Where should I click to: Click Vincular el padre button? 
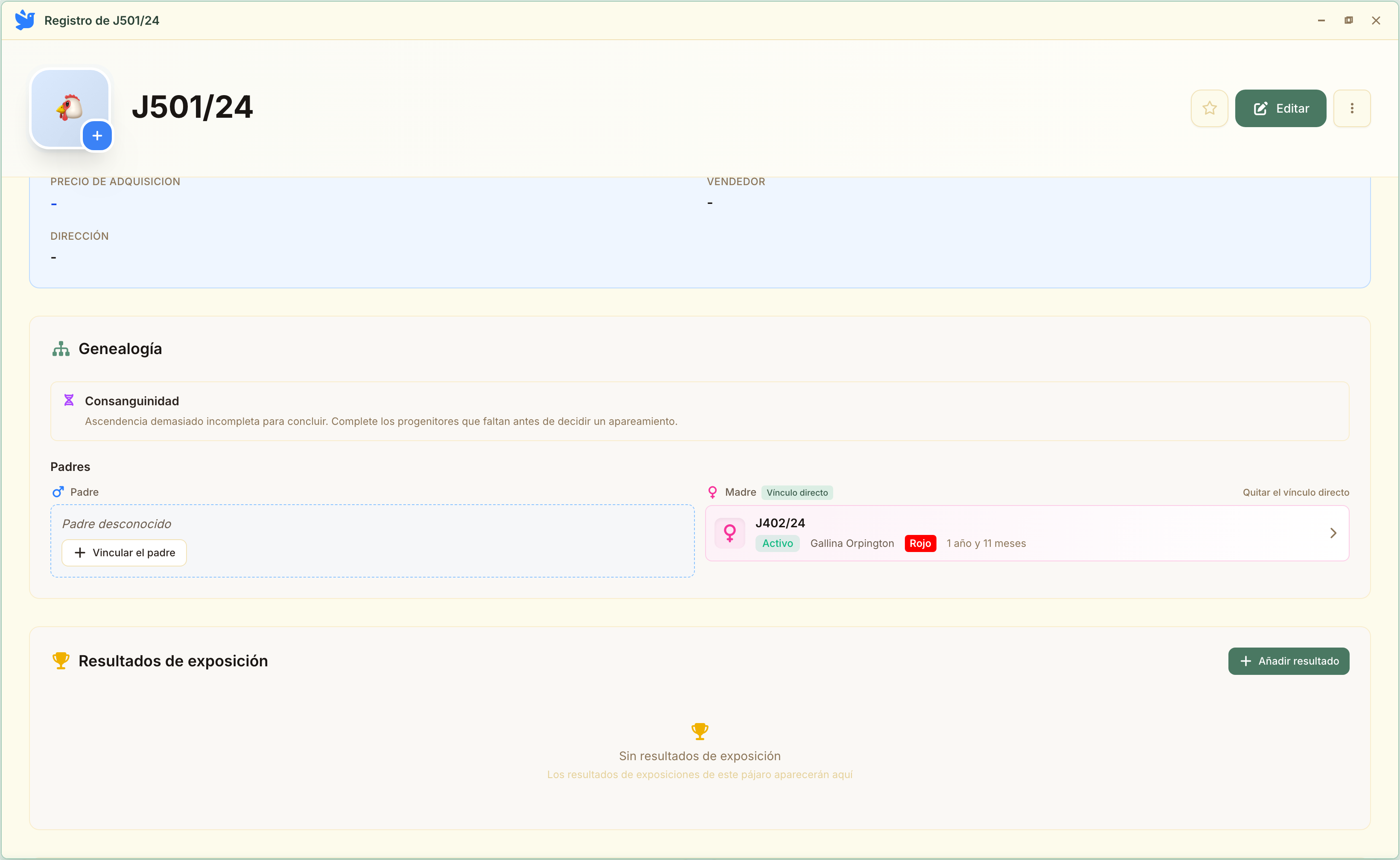124,553
